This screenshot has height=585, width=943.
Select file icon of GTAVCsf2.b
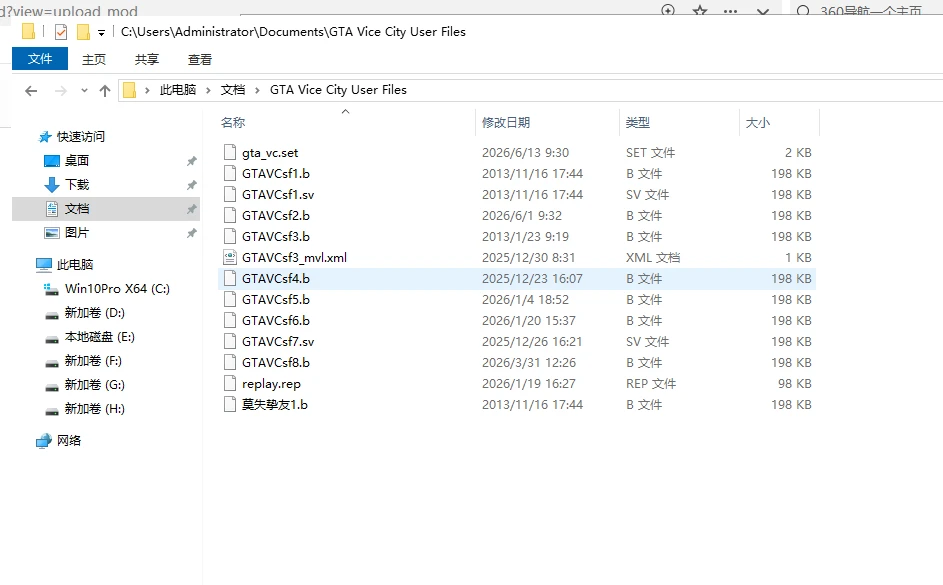[x=230, y=215]
